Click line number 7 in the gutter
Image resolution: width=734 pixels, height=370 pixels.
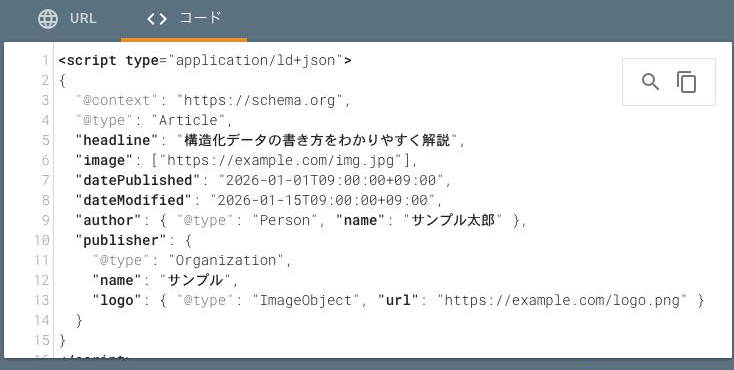[x=45, y=180]
